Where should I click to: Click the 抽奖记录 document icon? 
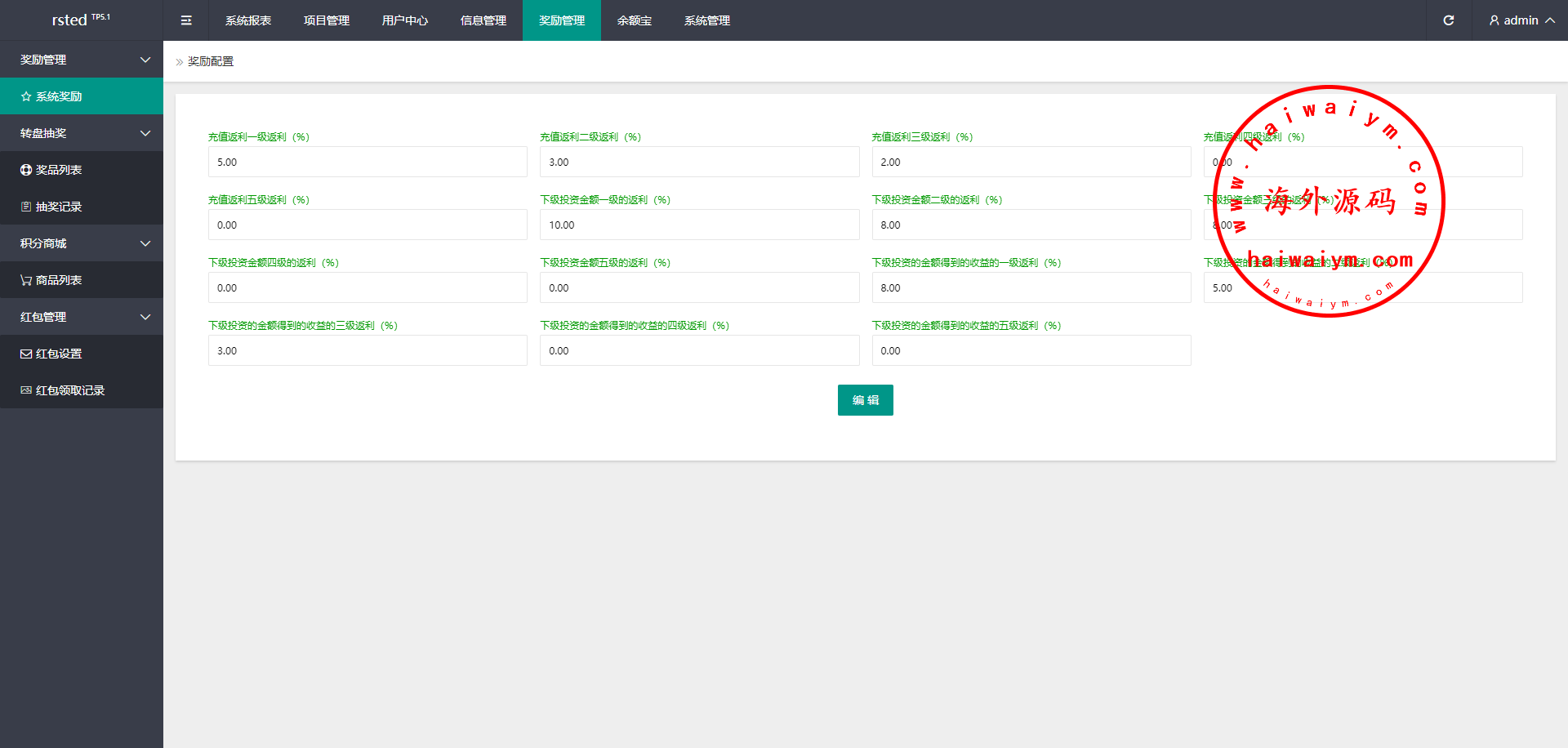pos(26,207)
